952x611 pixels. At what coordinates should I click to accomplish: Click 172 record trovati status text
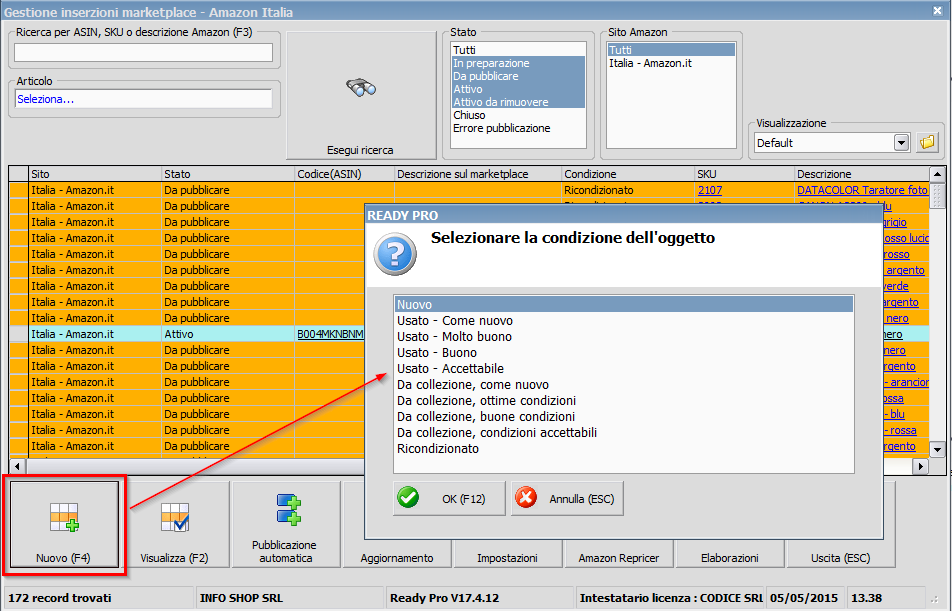[x=60, y=598]
